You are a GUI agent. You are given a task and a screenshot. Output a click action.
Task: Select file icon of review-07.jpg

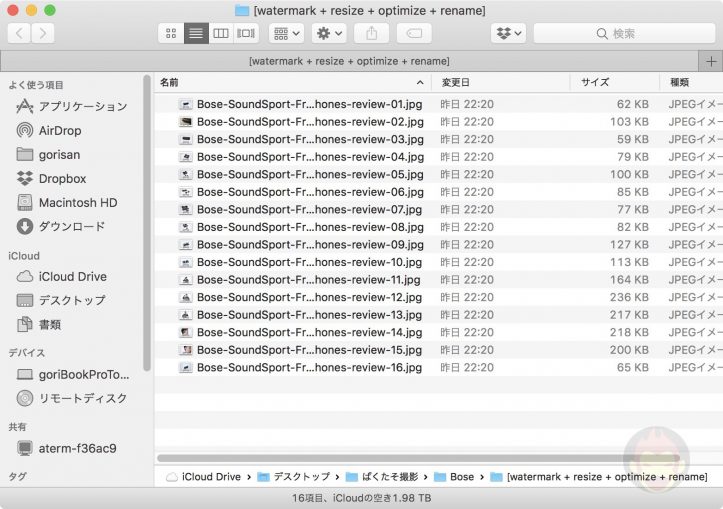[x=185, y=210]
